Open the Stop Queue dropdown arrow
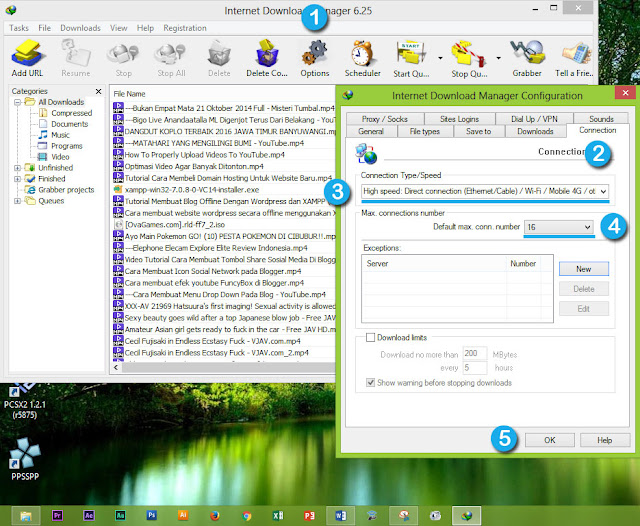The width and height of the screenshot is (640, 526). pos(498,58)
